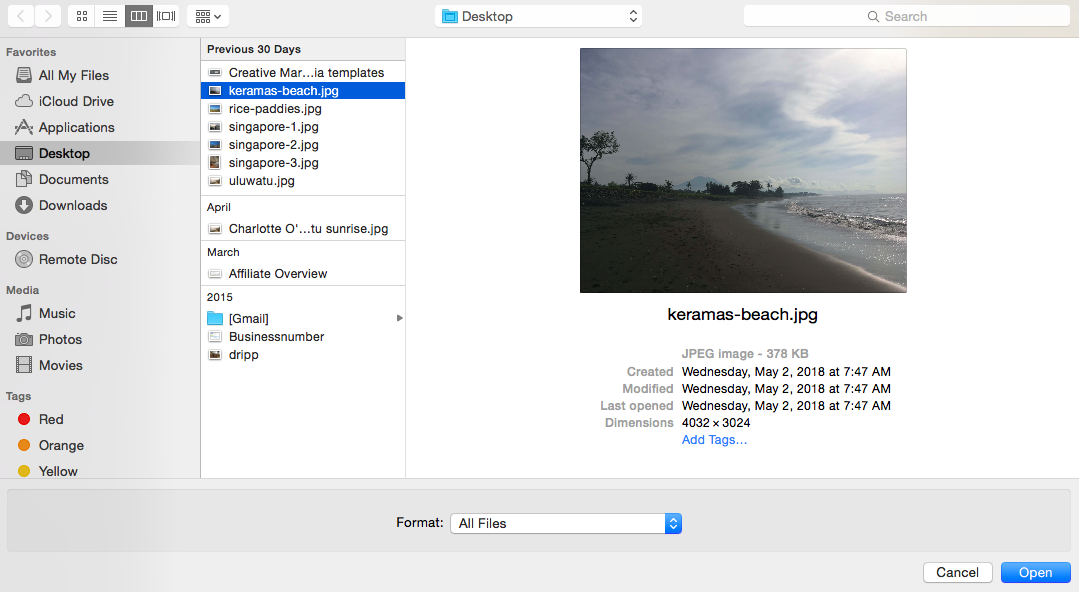Select singapore-3.jpg file
1079x592 pixels.
click(303, 162)
